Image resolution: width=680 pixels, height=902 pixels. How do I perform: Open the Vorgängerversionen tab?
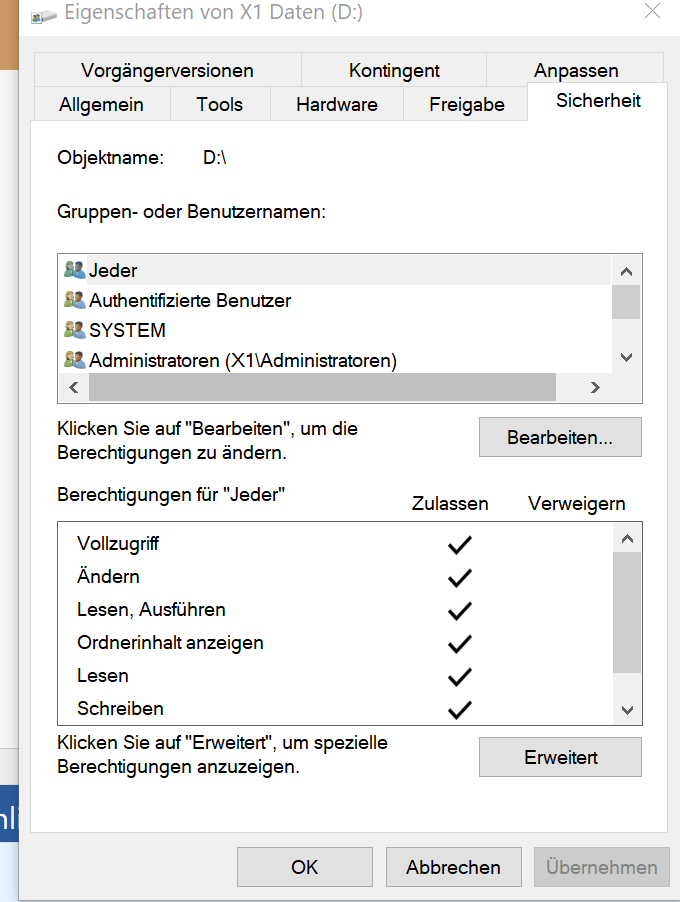tap(167, 70)
